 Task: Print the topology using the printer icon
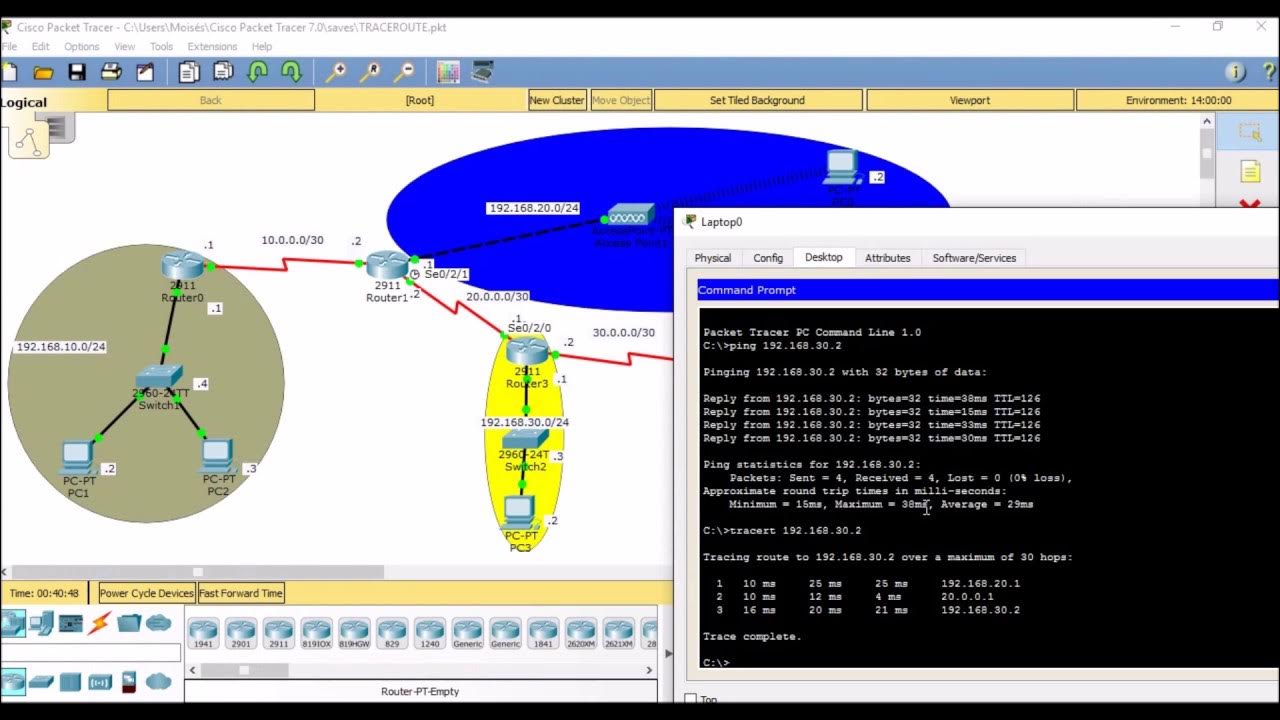point(111,72)
